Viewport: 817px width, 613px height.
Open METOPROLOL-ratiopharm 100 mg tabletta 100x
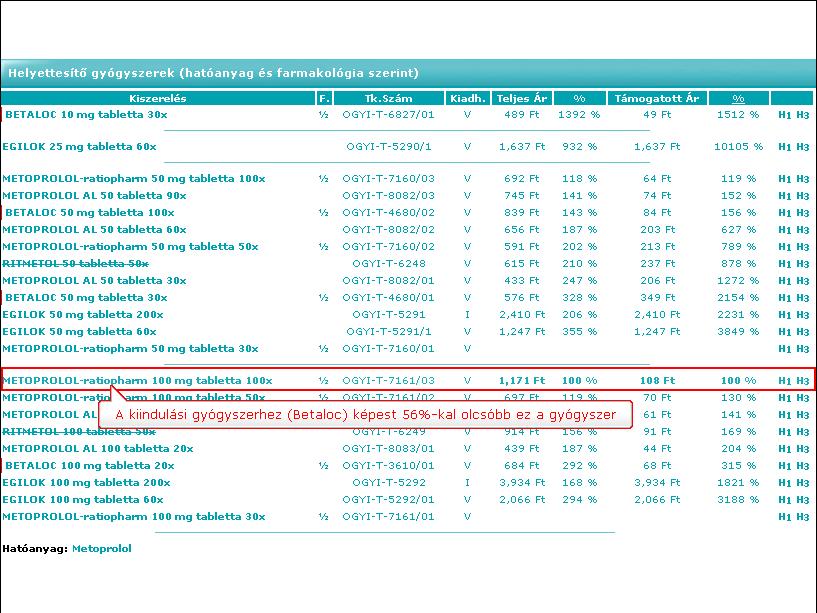click(x=137, y=381)
